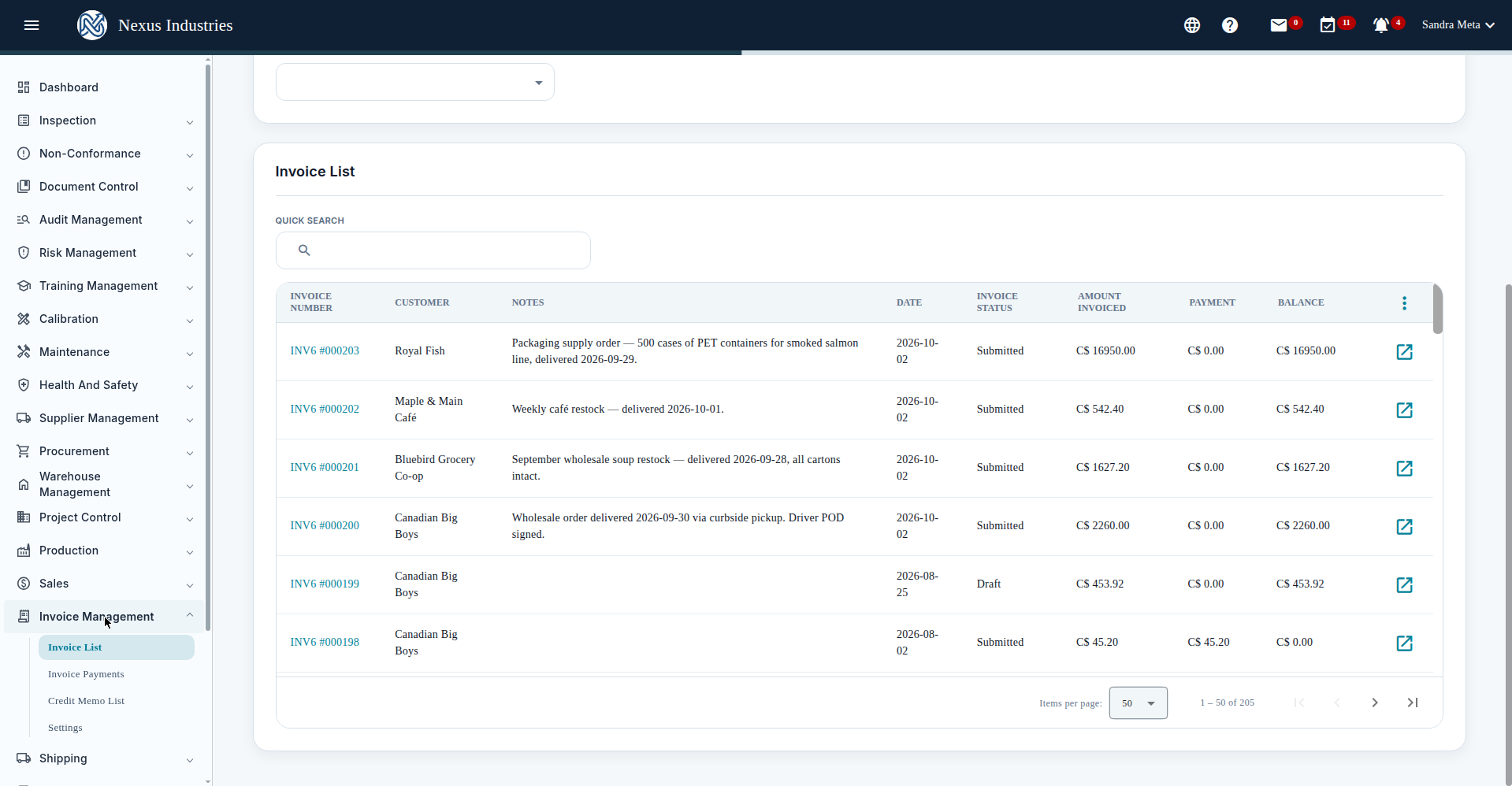Viewport: 1512px width, 786px height.
Task: Click the Maintenance tools icon
Action: (x=24, y=352)
